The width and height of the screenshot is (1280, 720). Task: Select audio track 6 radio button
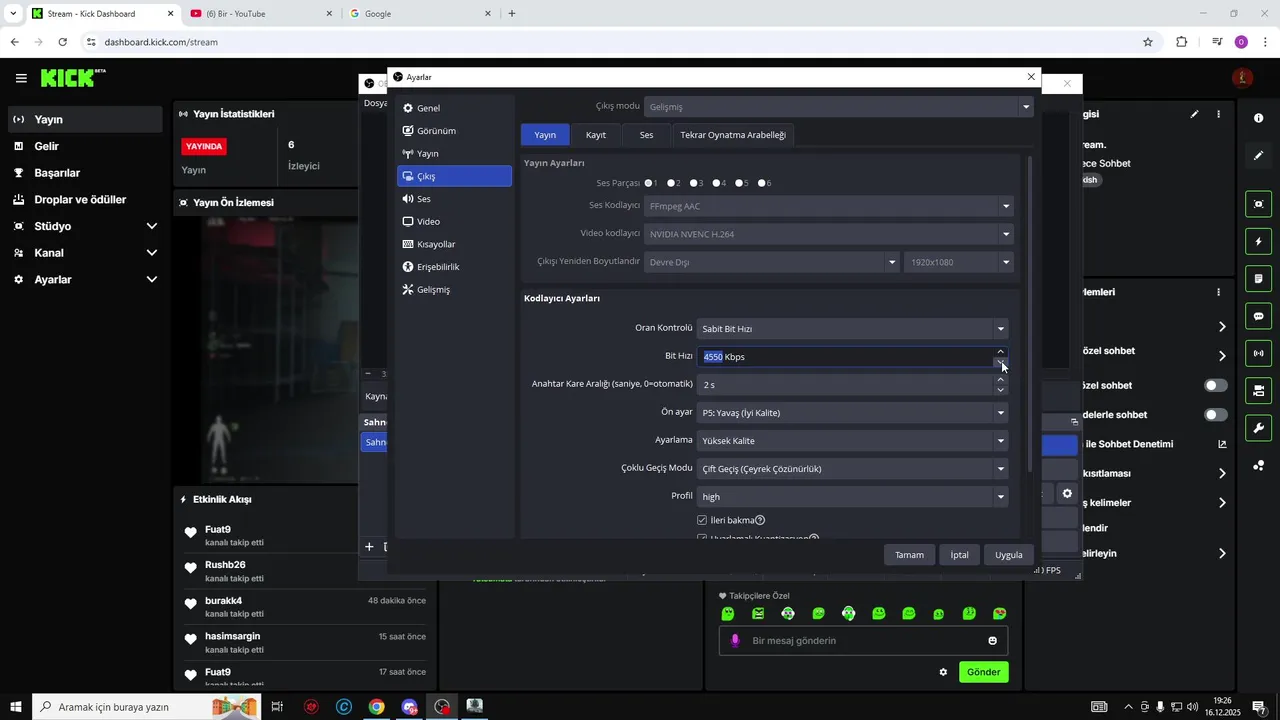[762, 183]
